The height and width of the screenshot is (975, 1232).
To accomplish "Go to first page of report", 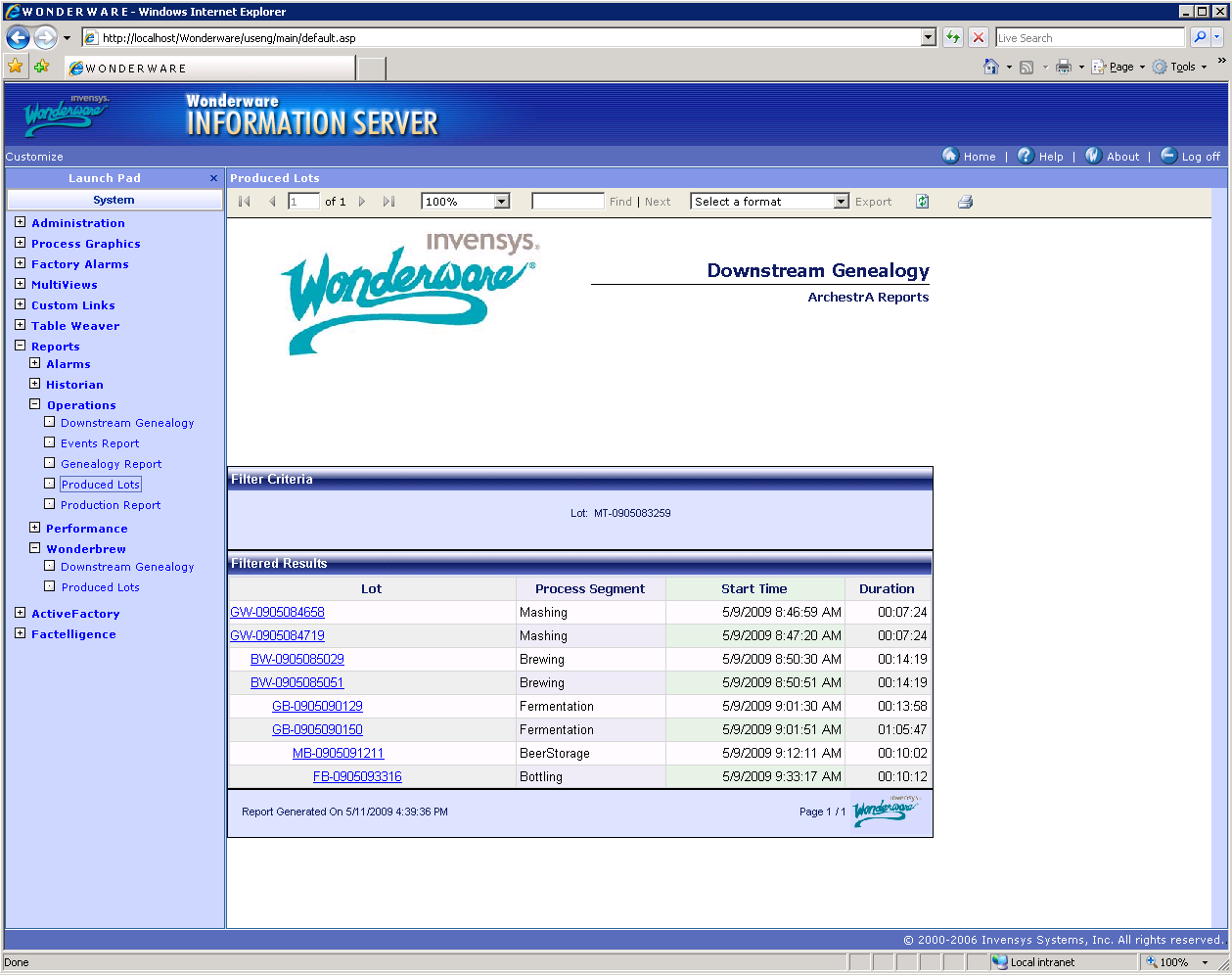I will (245, 202).
